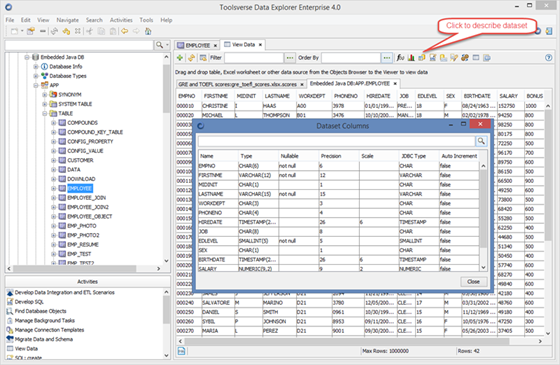Image resolution: width=560 pixels, height=365 pixels.
Task: Click the exit icon at top right corner
Action: click(549, 31)
